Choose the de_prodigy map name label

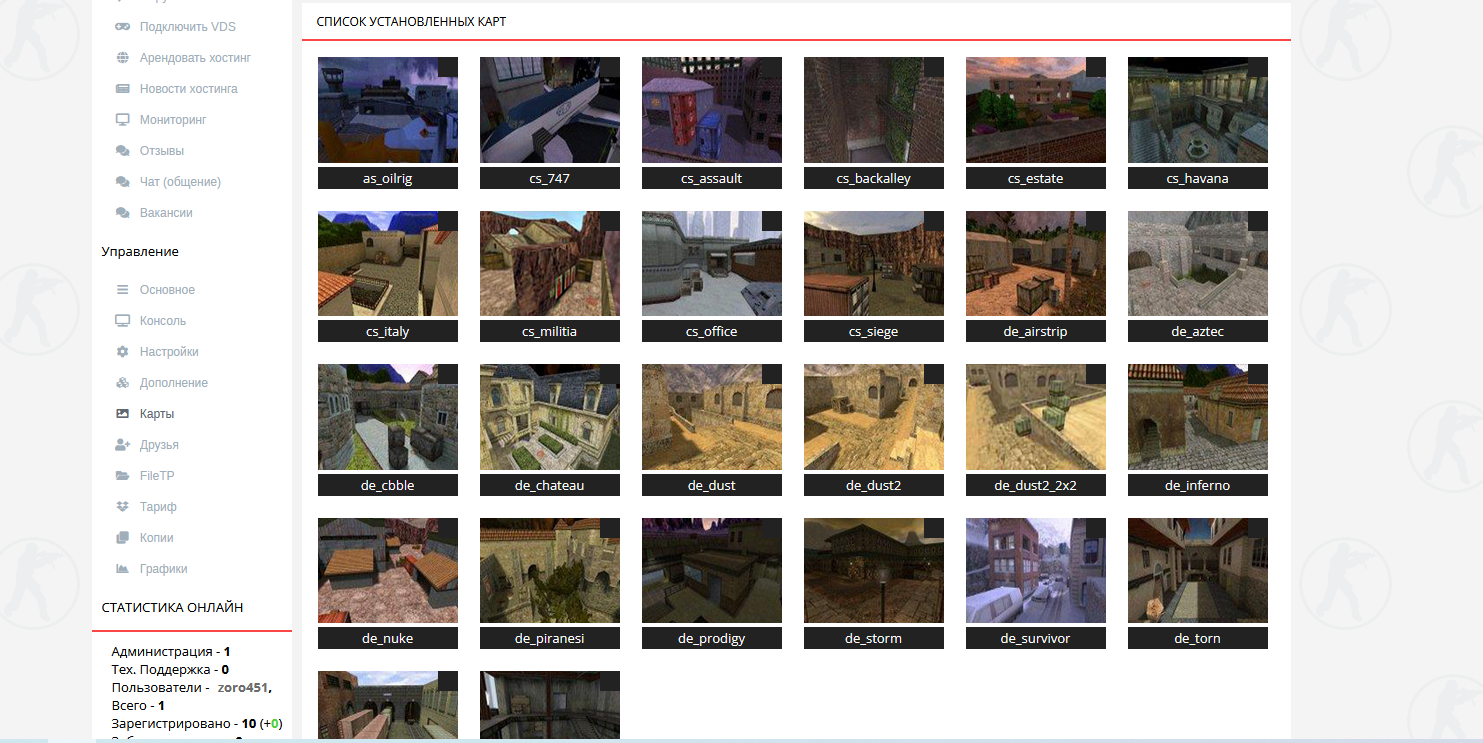point(712,638)
